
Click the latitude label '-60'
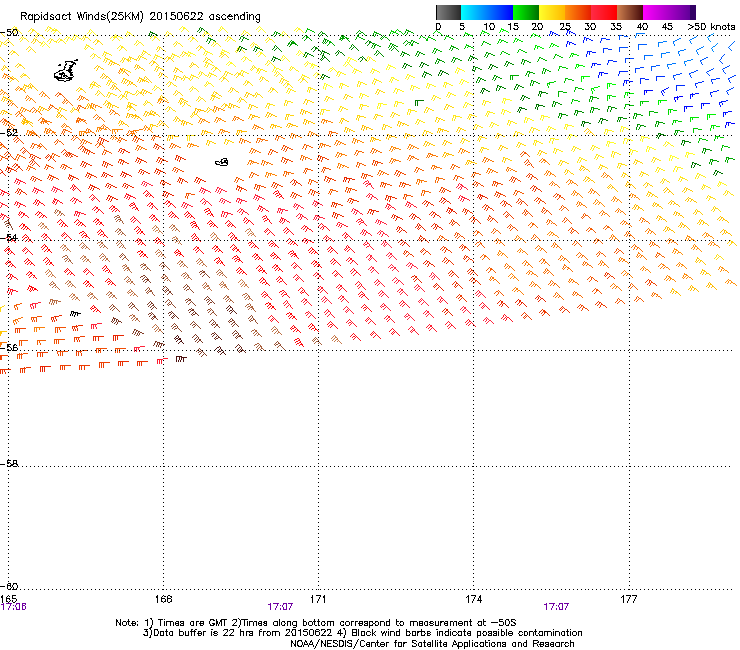pyautogui.click(x=9, y=586)
